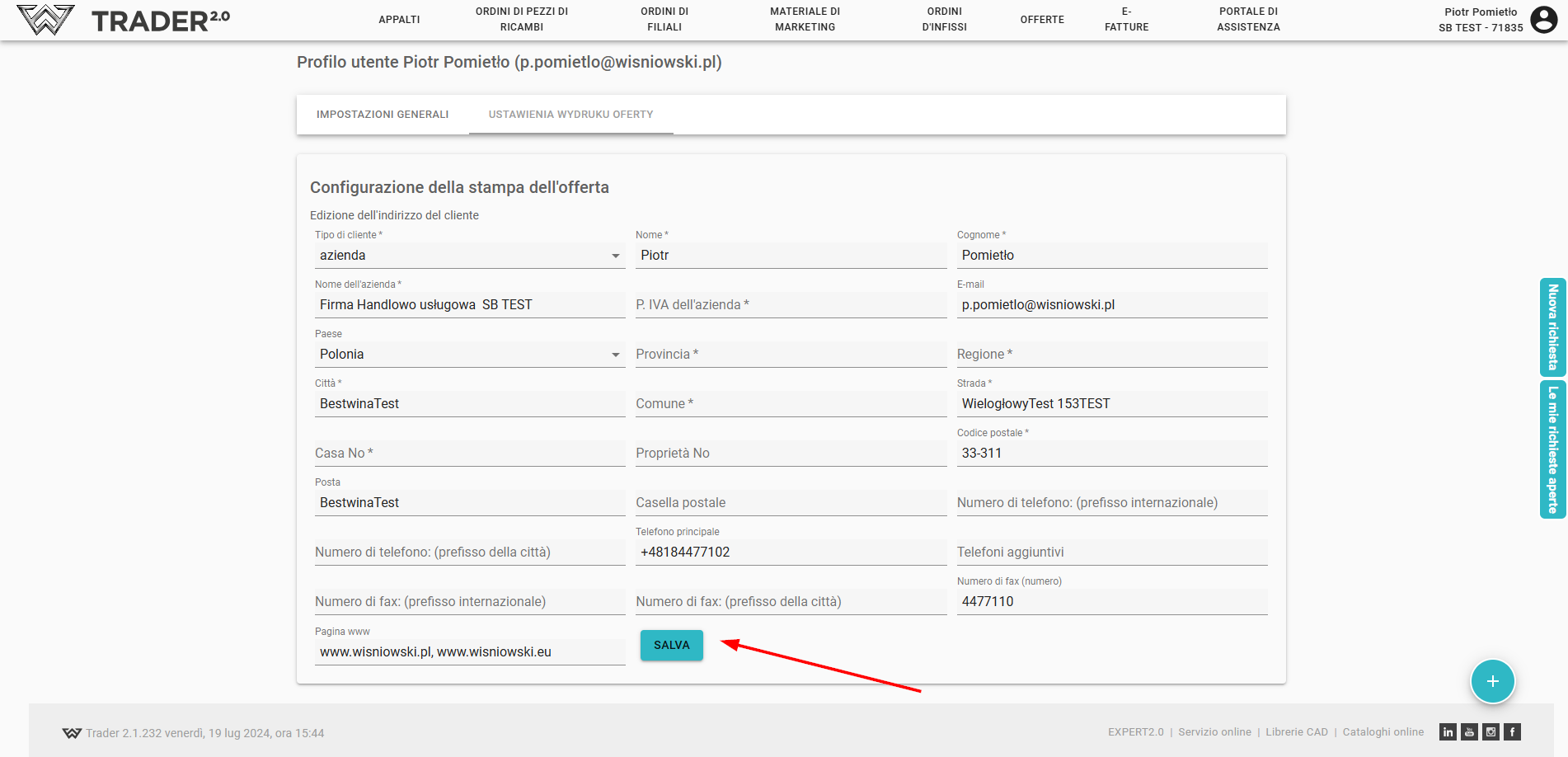Click the P. IVA dell'azienda field
Image resolution: width=1568 pixels, height=757 pixels.
(790, 305)
